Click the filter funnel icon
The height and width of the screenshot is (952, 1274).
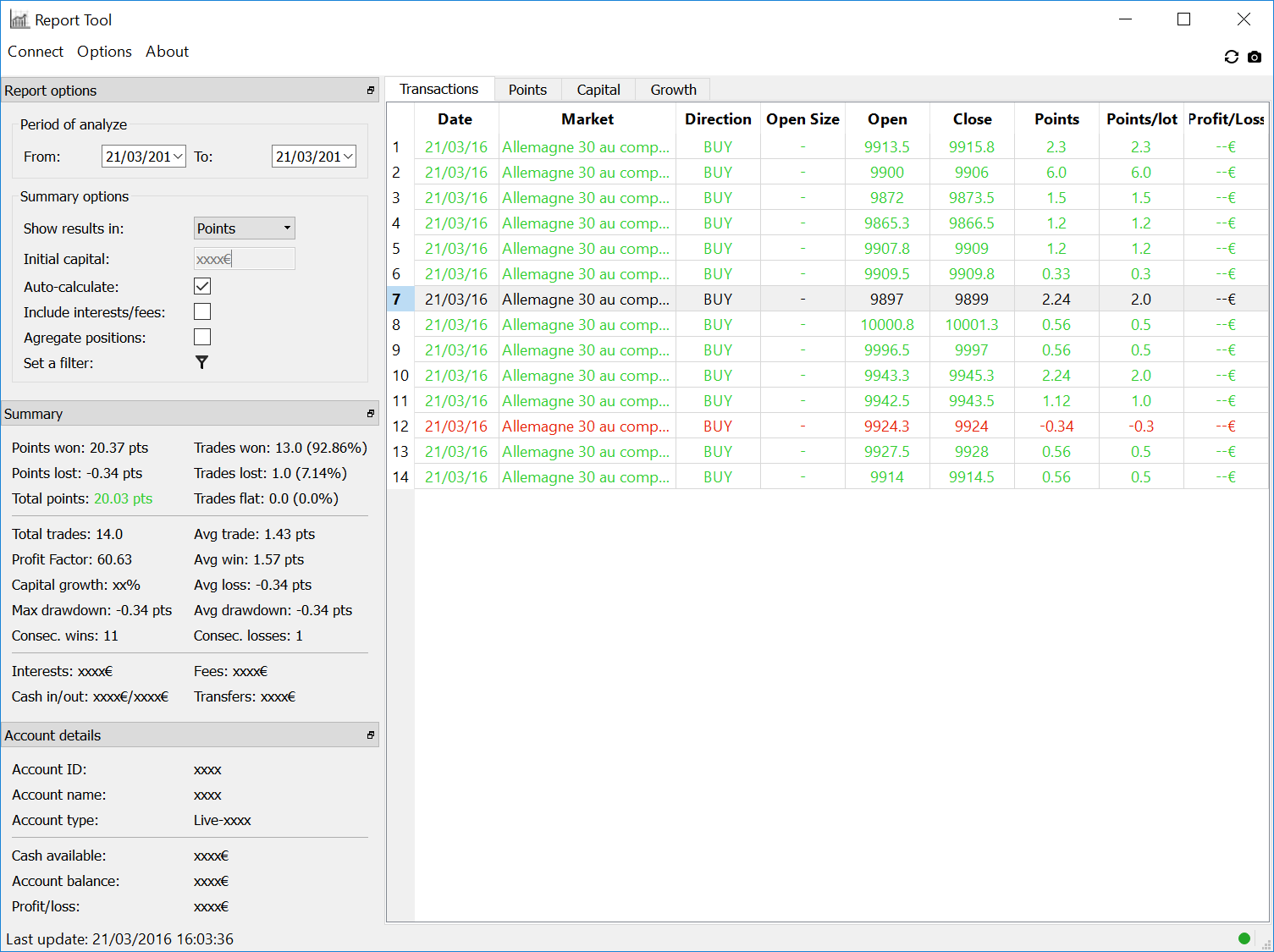(x=201, y=362)
